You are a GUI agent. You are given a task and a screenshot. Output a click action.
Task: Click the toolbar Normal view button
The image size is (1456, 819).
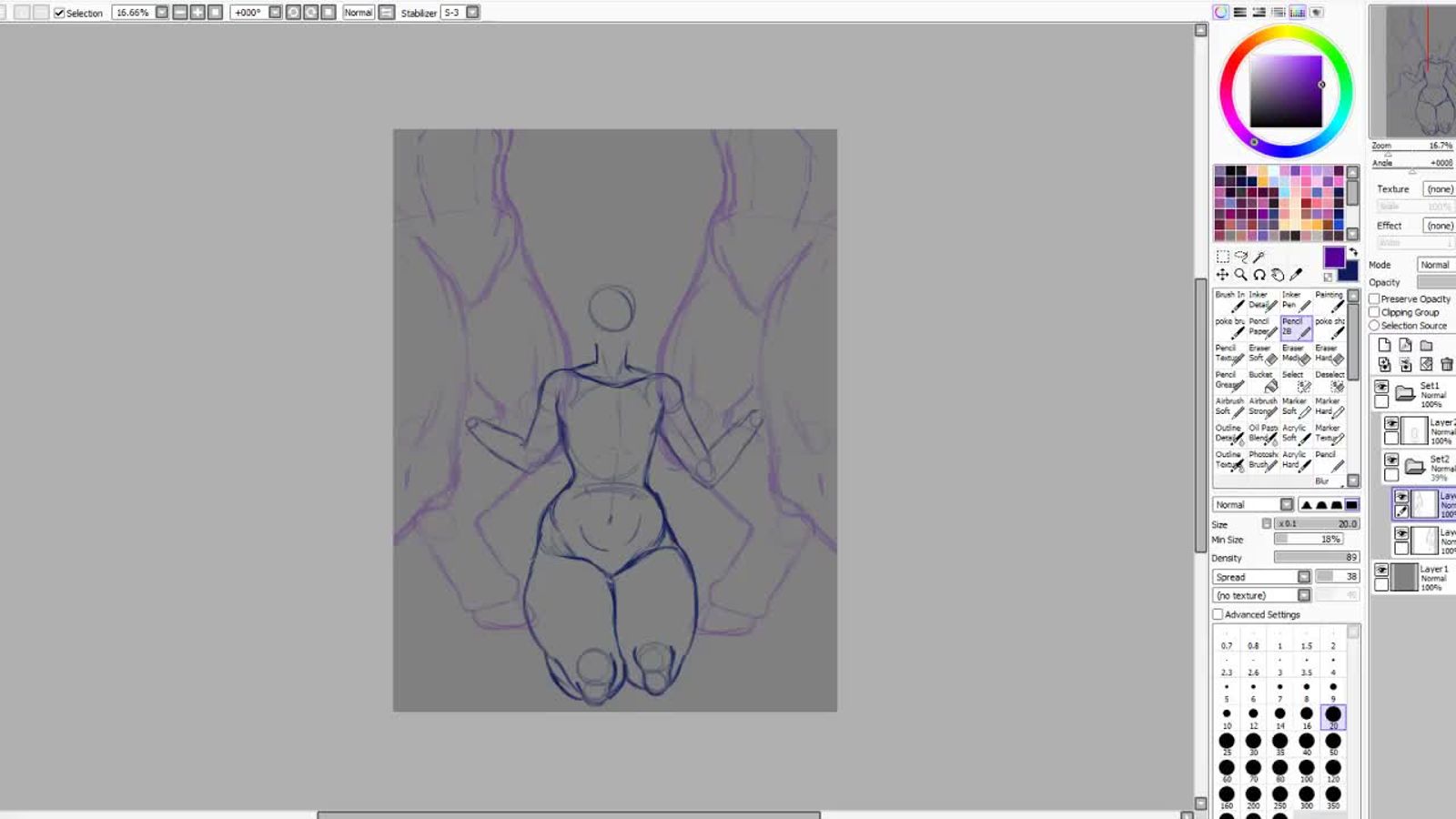pos(359,13)
